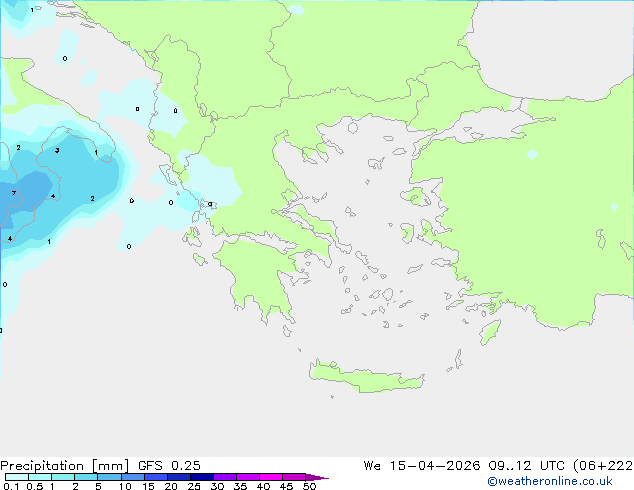Select the 10–15 mm blue legend swatch
The width and height of the screenshot is (634, 490).
click(x=133, y=477)
